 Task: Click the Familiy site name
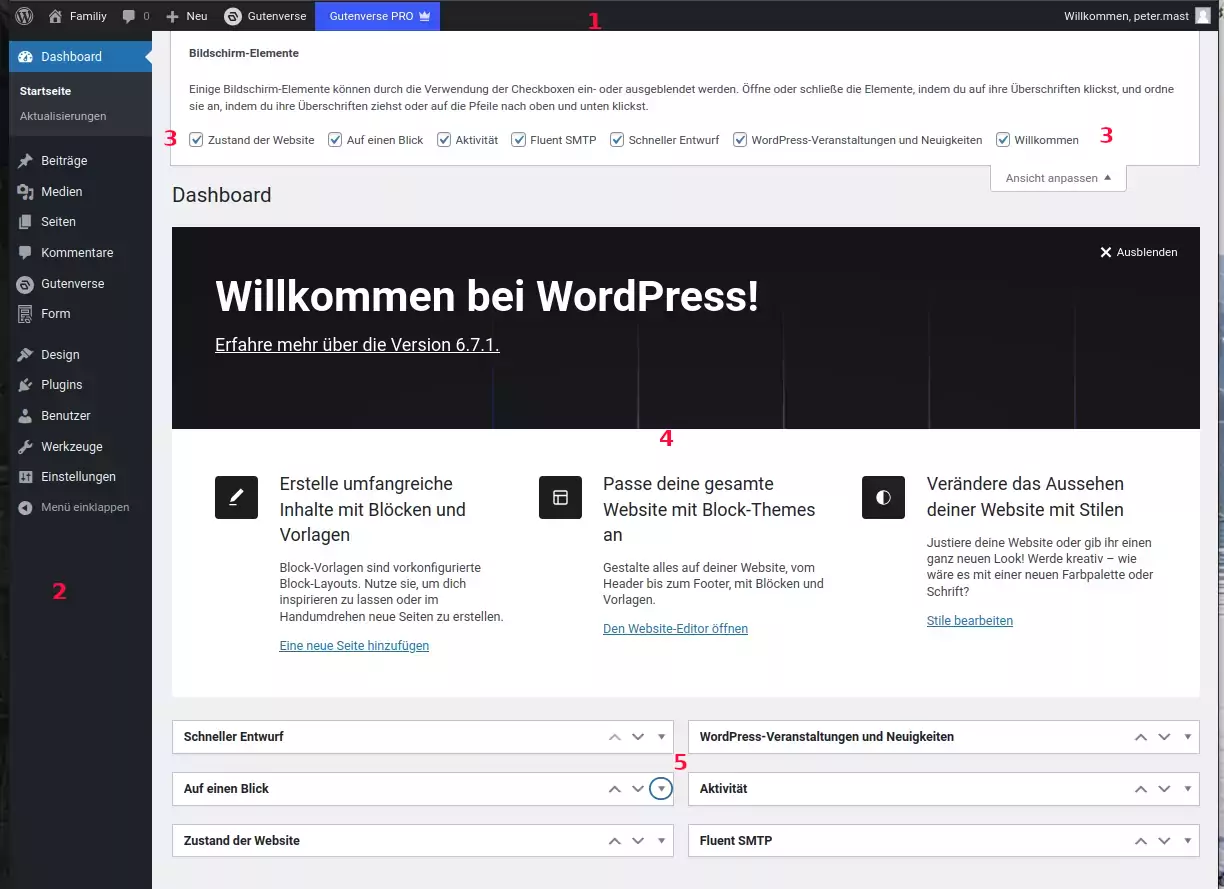point(88,16)
